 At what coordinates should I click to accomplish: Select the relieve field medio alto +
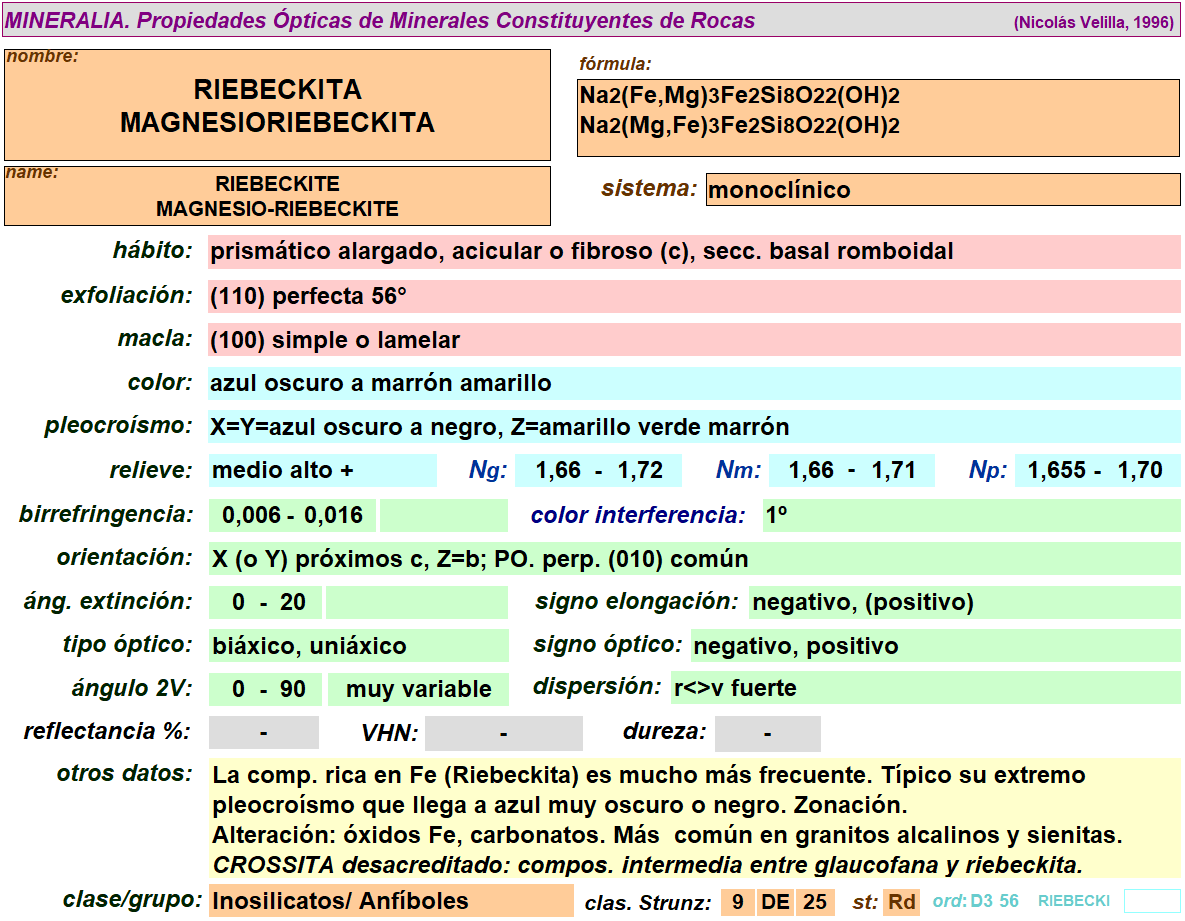coord(322,471)
